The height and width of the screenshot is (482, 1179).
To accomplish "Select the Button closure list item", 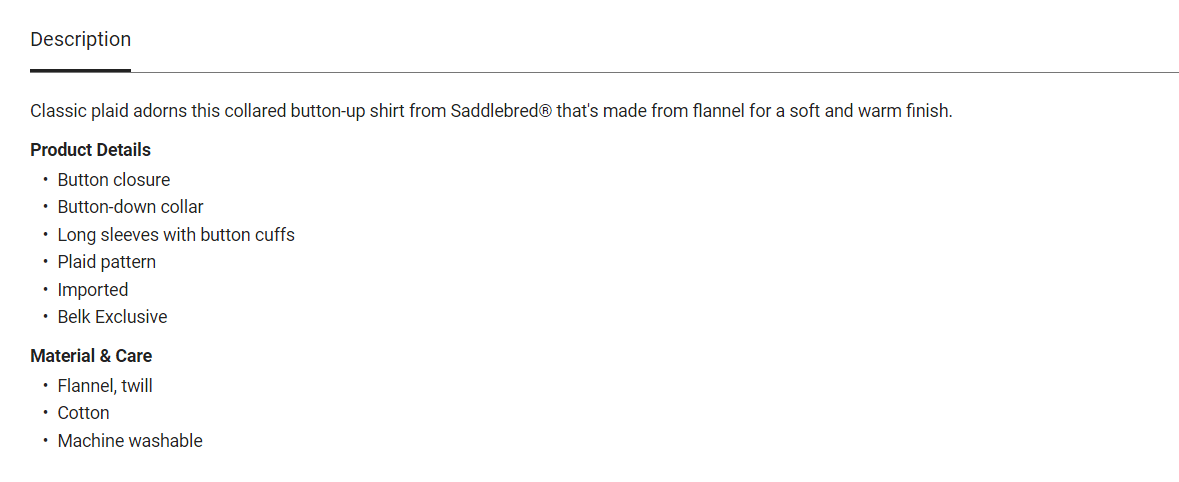I will coord(113,180).
